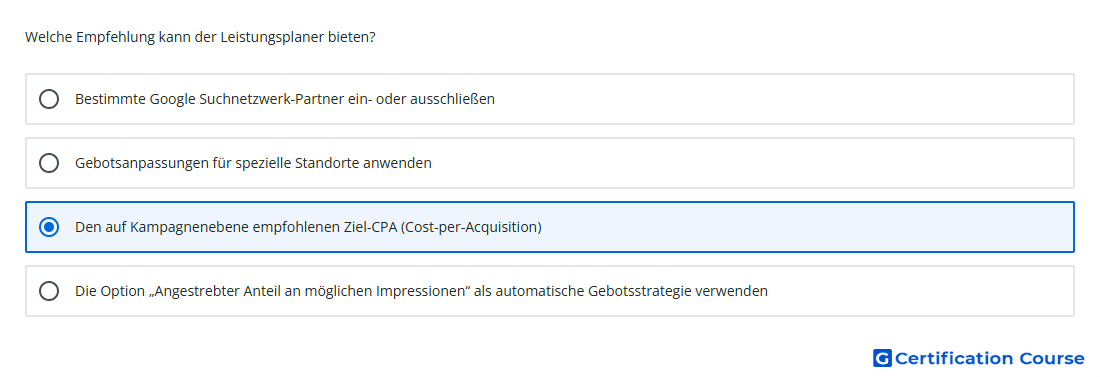Click the question 'Welche Empfehlung kann der Leistungsplaner bieten?'
The width and height of the screenshot is (1100, 377).
click(x=200, y=37)
